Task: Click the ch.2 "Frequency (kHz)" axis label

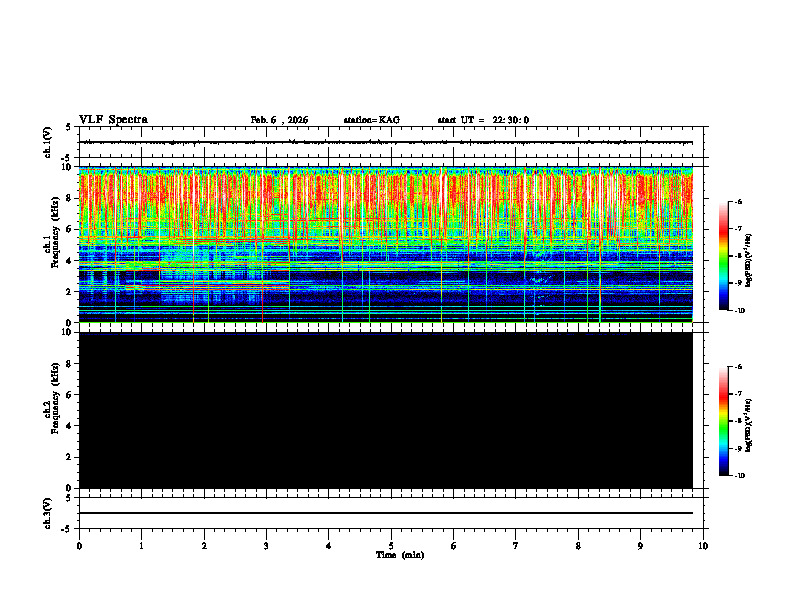Action: click(55, 398)
